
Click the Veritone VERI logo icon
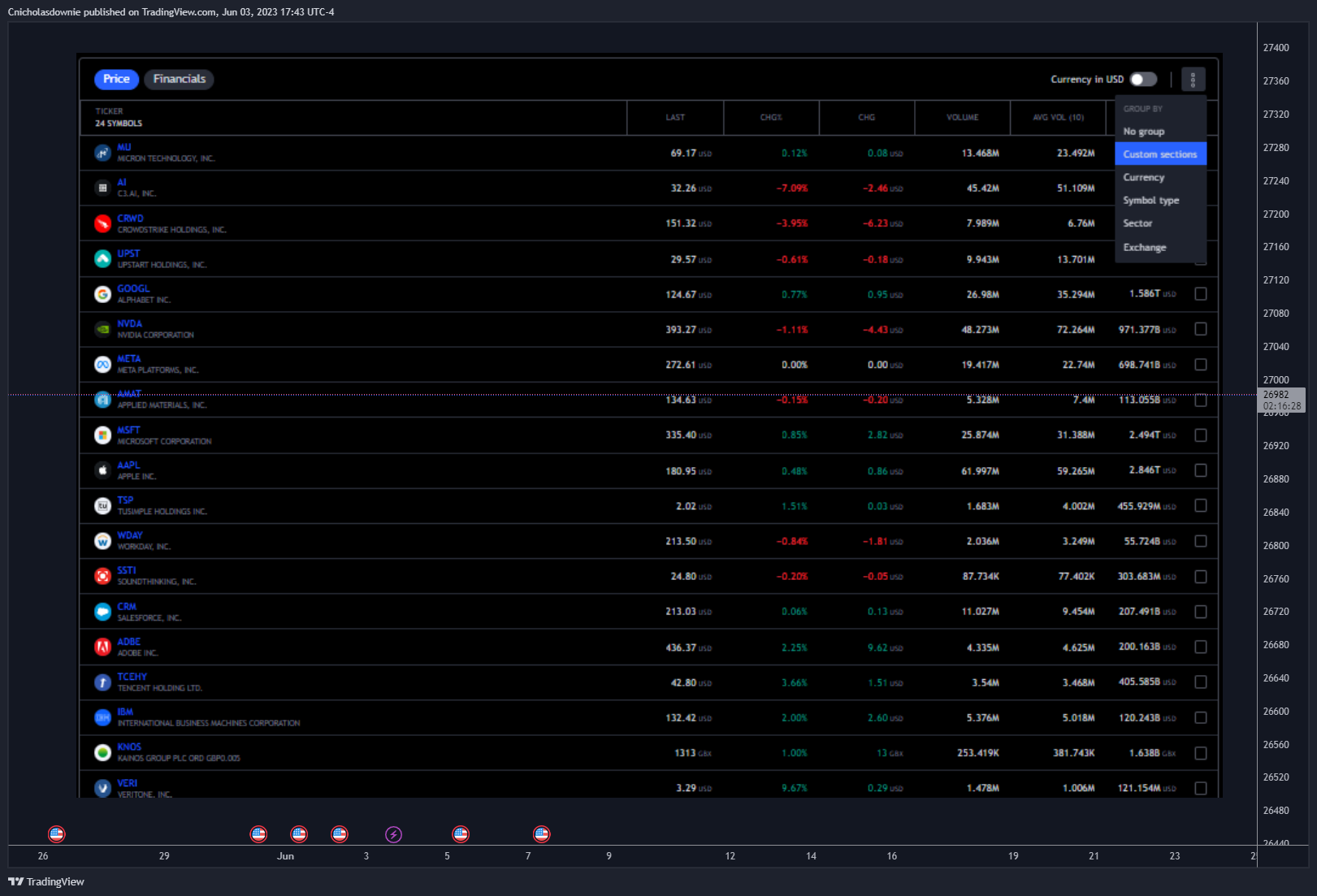coord(102,788)
